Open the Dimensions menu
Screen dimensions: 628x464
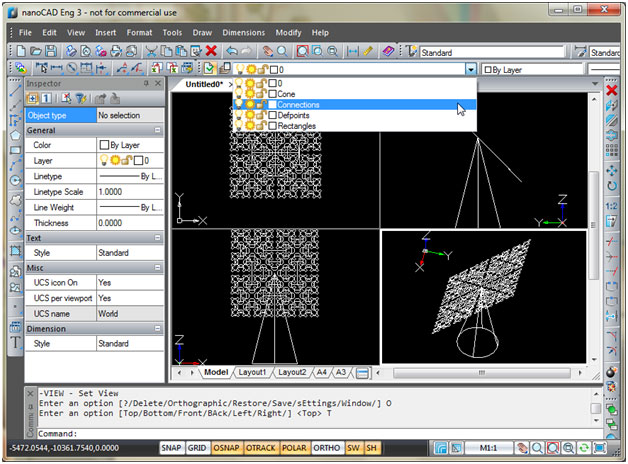point(243,32)
